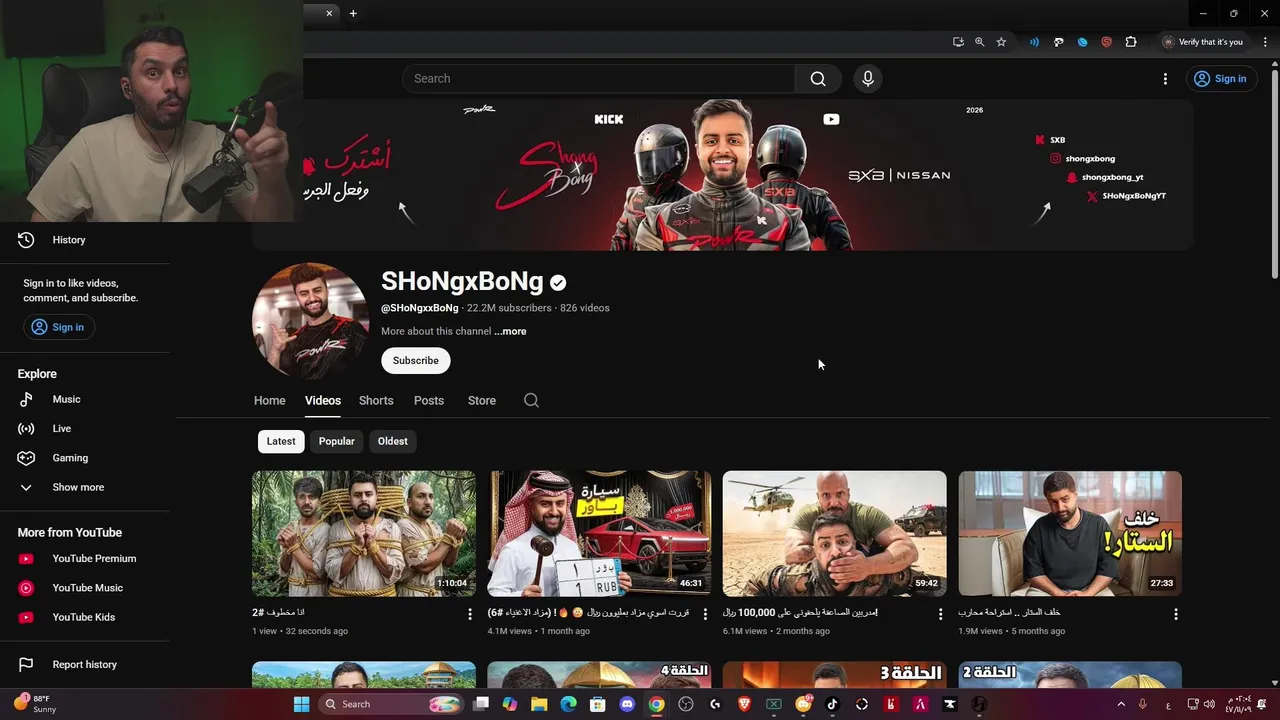The height and width of the screenshot is (720, 1280).
Task: Click the zoom magnifier icon in address bar
Action: click(x=979, y=42)
